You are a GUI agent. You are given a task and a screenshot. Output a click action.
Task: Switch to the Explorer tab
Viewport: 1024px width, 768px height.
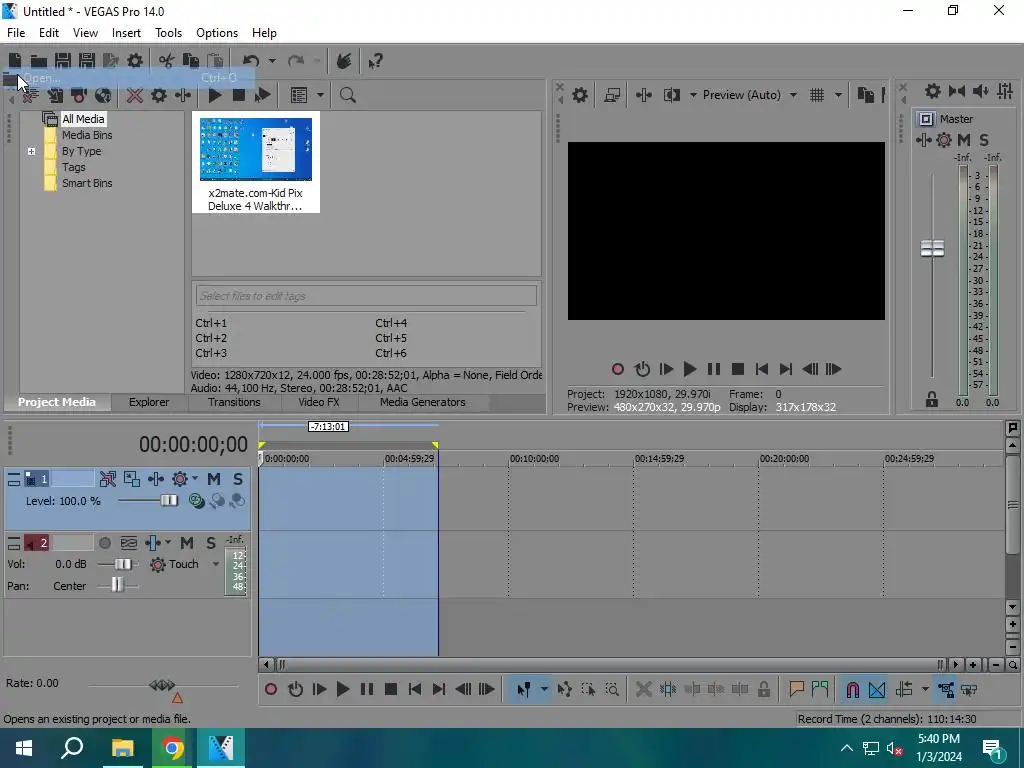tap(149, 402)
